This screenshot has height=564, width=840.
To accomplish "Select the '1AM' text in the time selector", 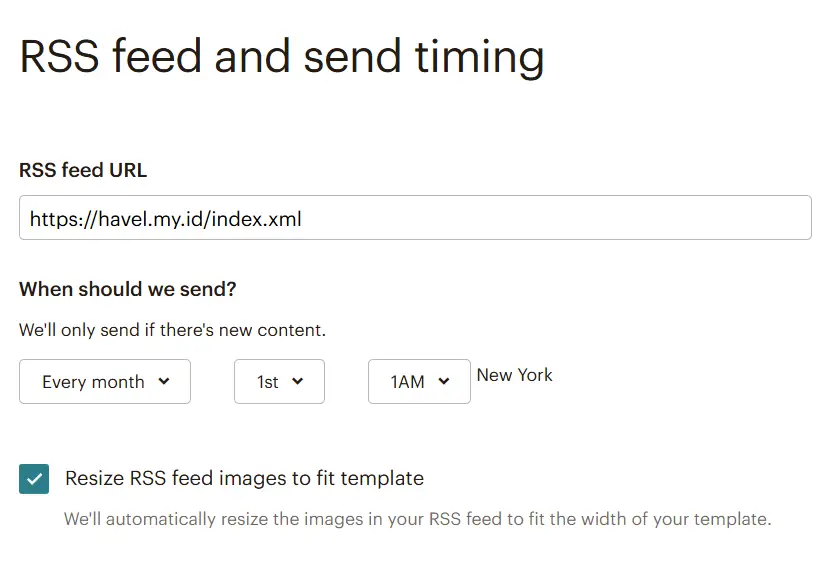I will 407,382.
